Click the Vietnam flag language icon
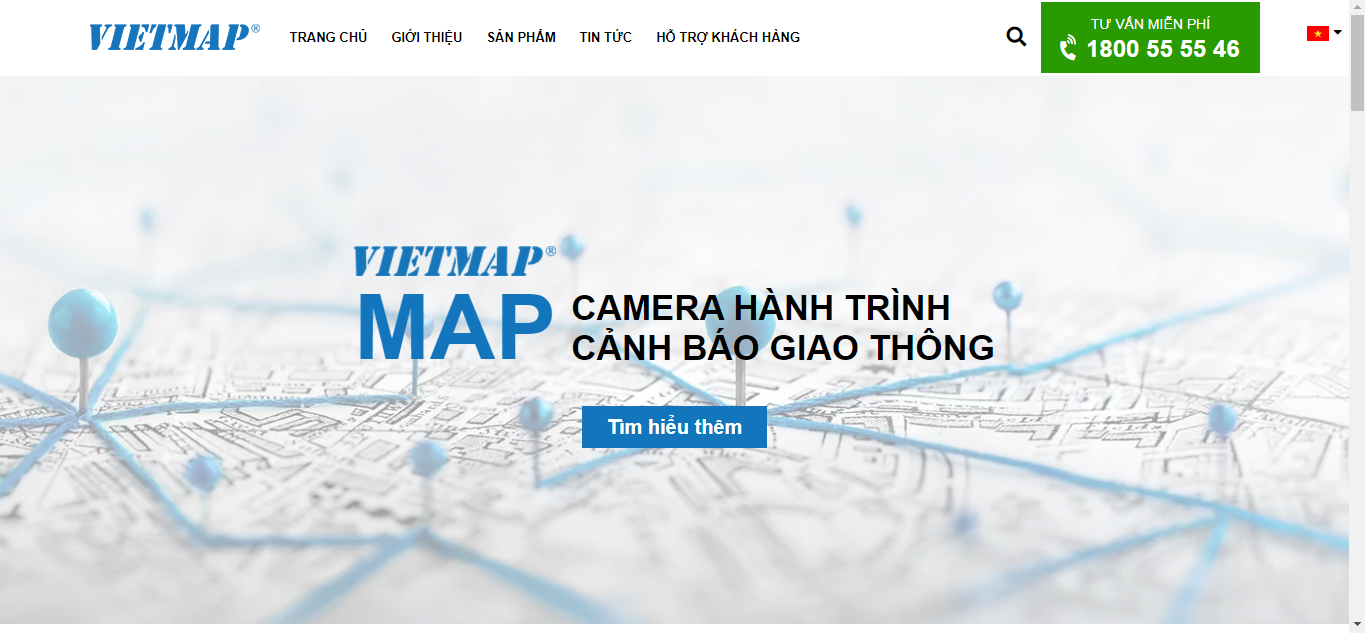Viewport: 1365px width, 633px height. pos(1317,34)
